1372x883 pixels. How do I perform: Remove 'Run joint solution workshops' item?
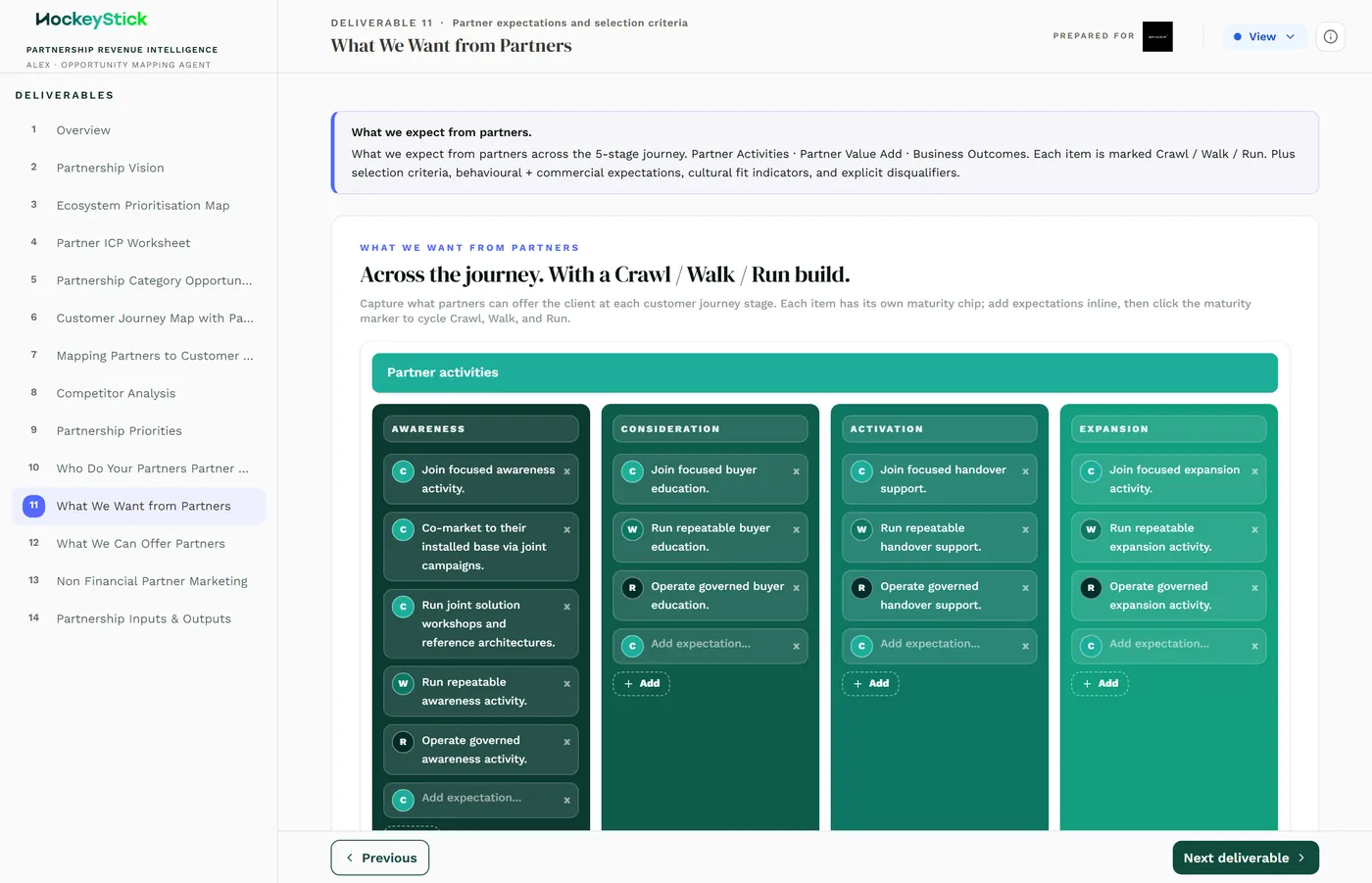tap(566, 607)
